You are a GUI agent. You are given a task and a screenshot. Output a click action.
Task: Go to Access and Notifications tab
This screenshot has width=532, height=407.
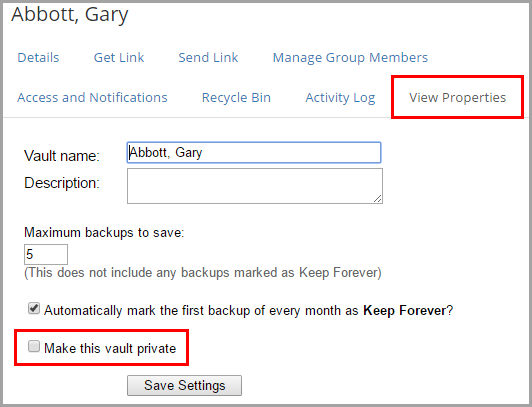click(92, 98)
